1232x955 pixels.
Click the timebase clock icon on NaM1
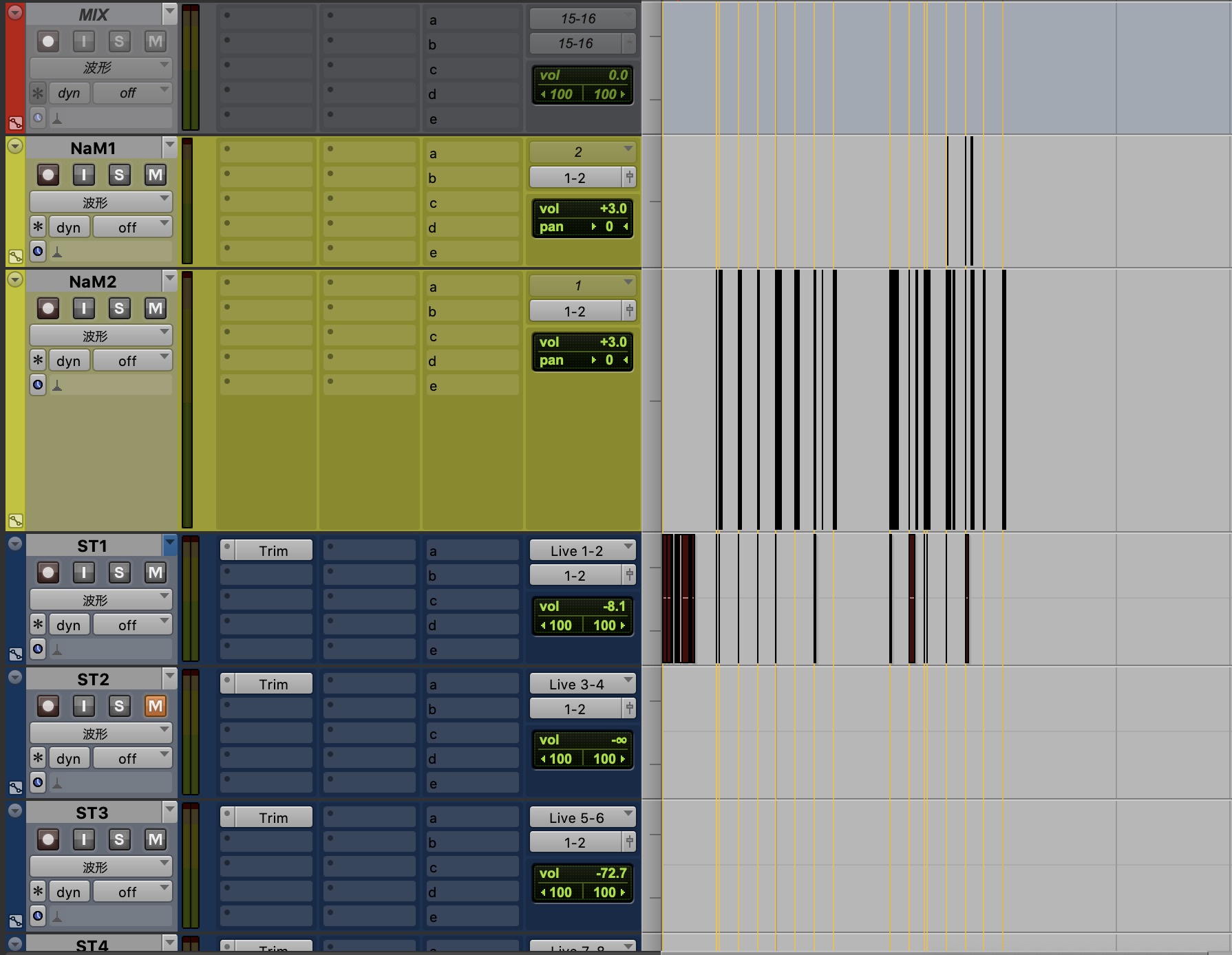tap(38, 250)
